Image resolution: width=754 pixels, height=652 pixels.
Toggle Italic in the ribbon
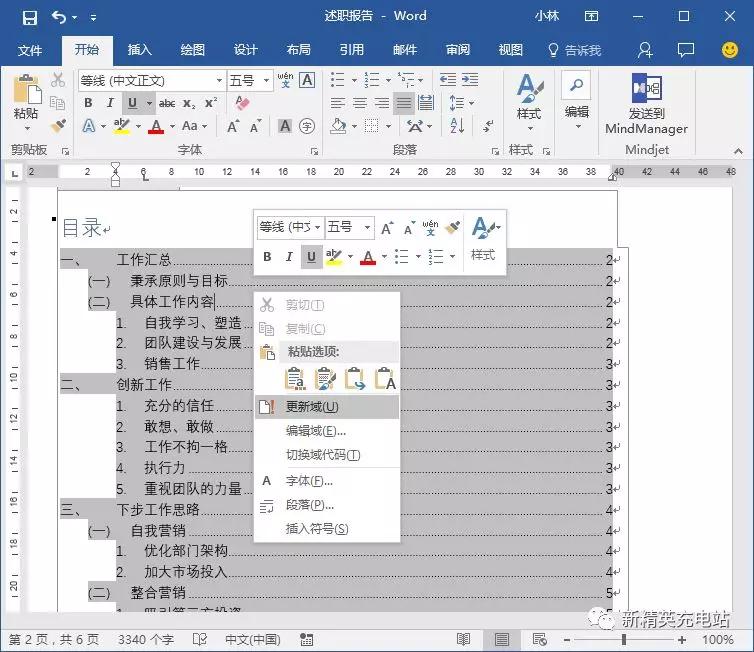(x=110, y=103)
